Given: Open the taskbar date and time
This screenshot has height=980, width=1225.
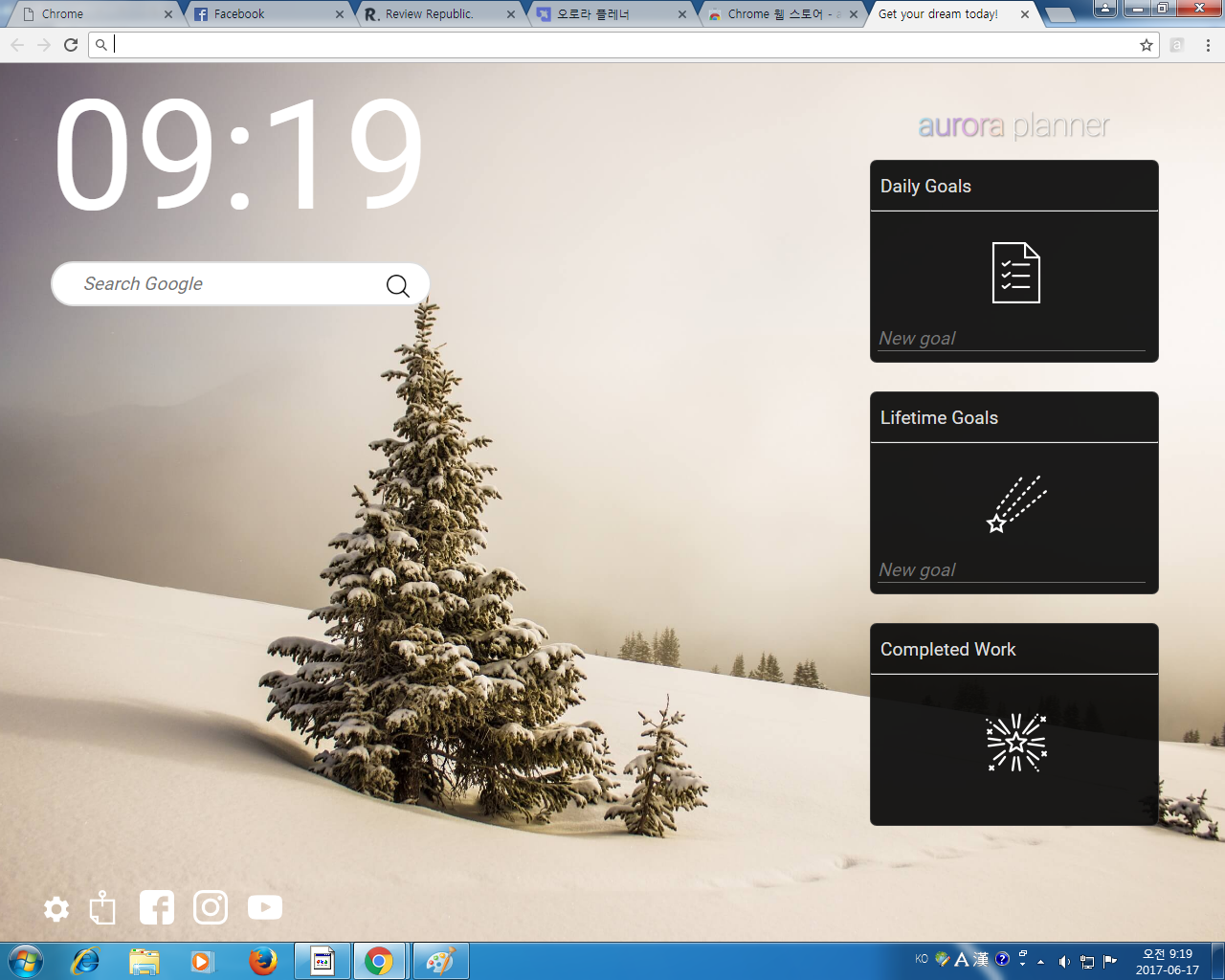Looking at the screenshot, I should [x=1168, y=962].
